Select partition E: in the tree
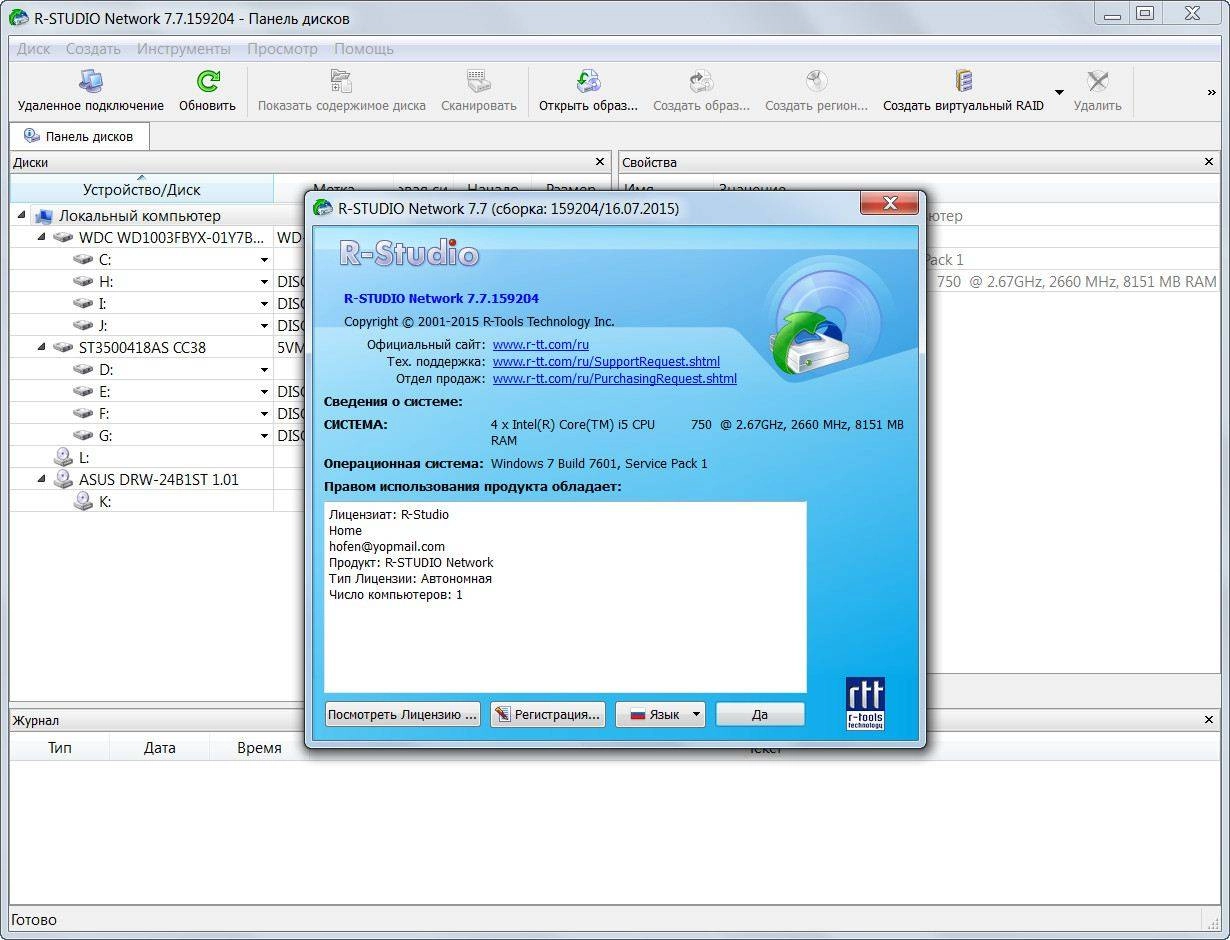Image resolution: width=1230 pixels, height=940 pixels. click(105, 392)
